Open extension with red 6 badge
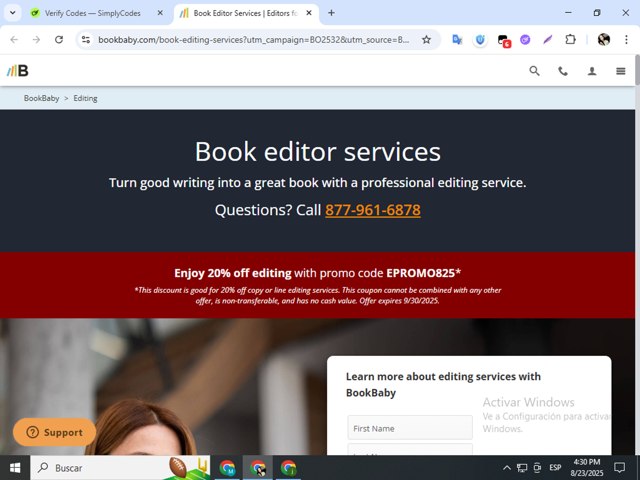Viewport: 640px width, 480px height. tap(504, 40)
